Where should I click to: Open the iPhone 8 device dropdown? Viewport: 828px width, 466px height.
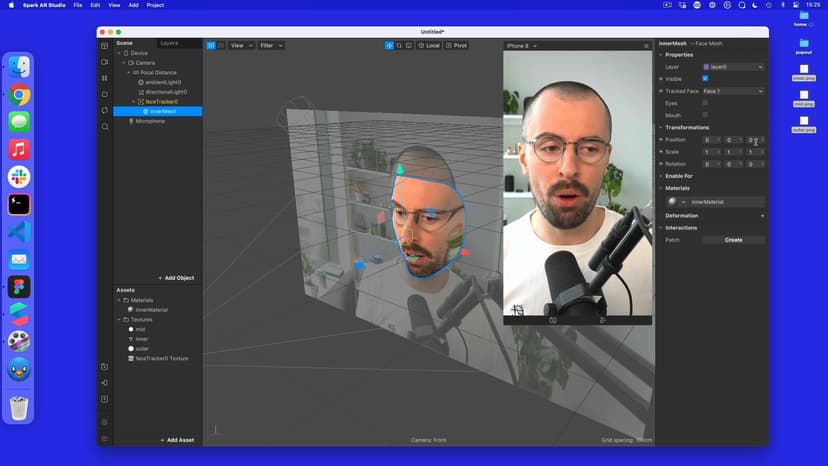(x=521, y=46)
